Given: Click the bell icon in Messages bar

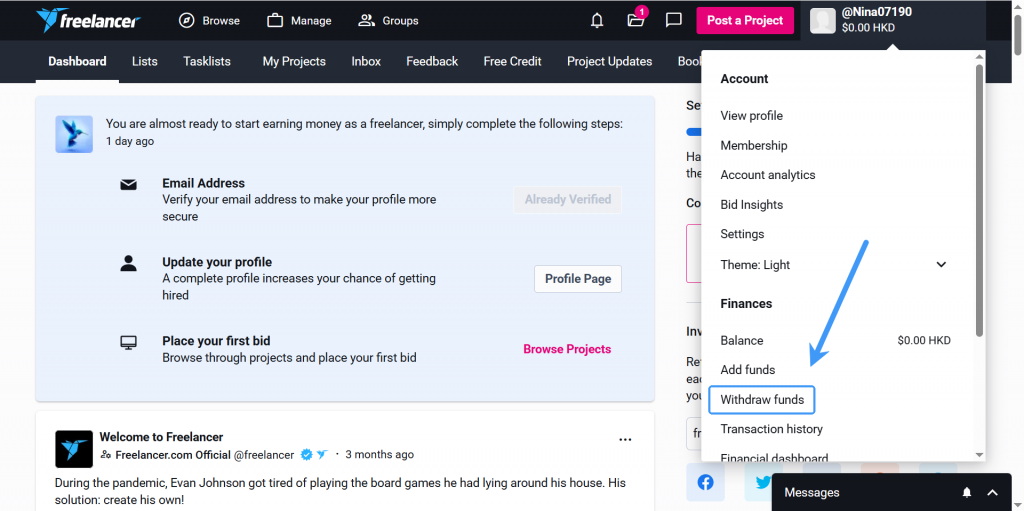Looking at the screenshot, I should click(967, 492).
